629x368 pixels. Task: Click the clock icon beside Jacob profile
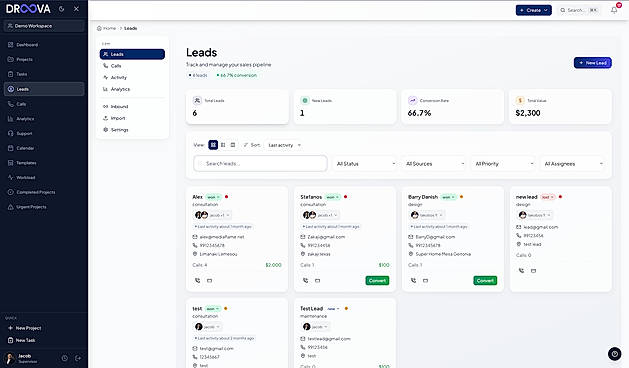pyautogui.click(x=65, y=358)
